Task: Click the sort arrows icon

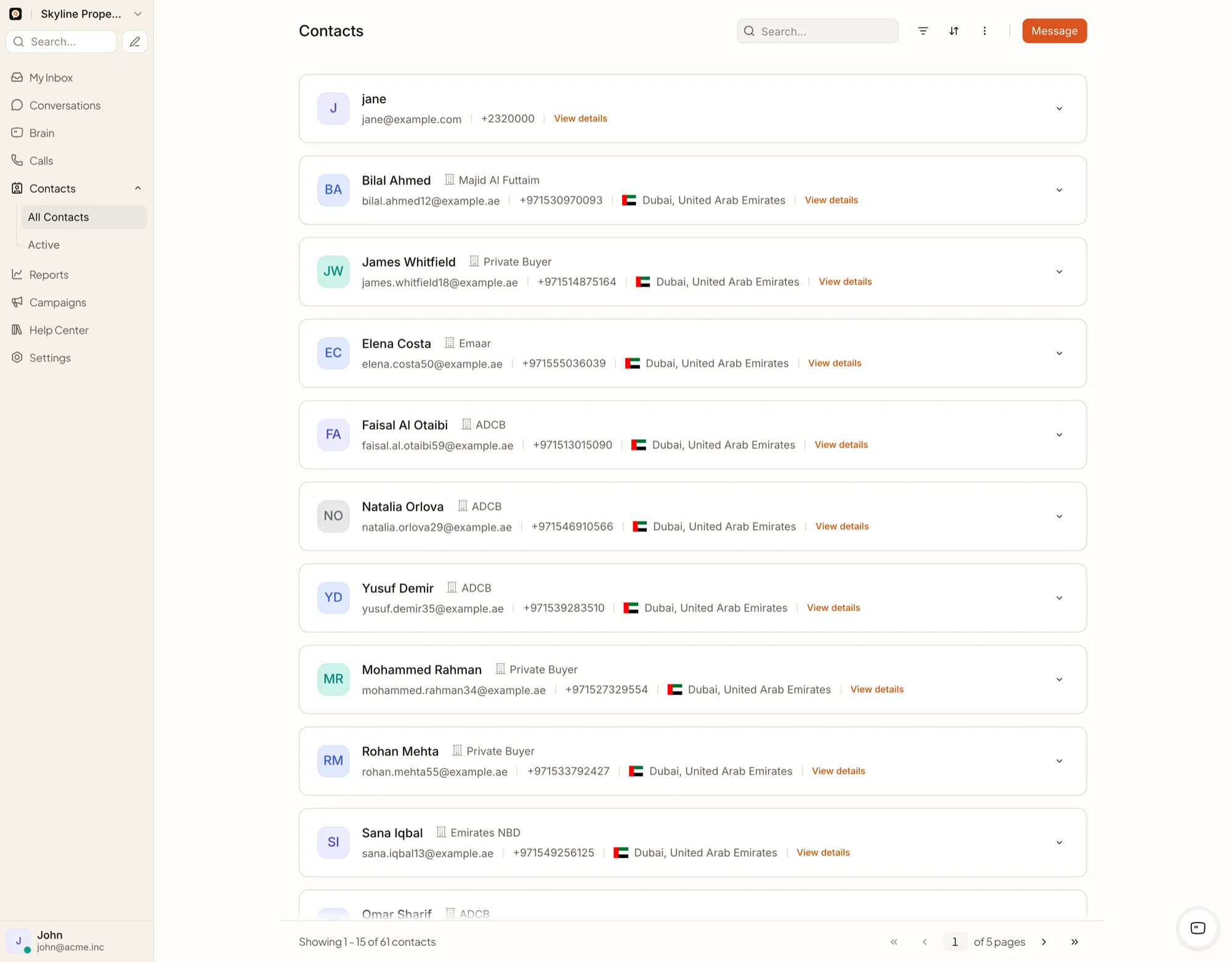Action: click(x=954, y=31)
